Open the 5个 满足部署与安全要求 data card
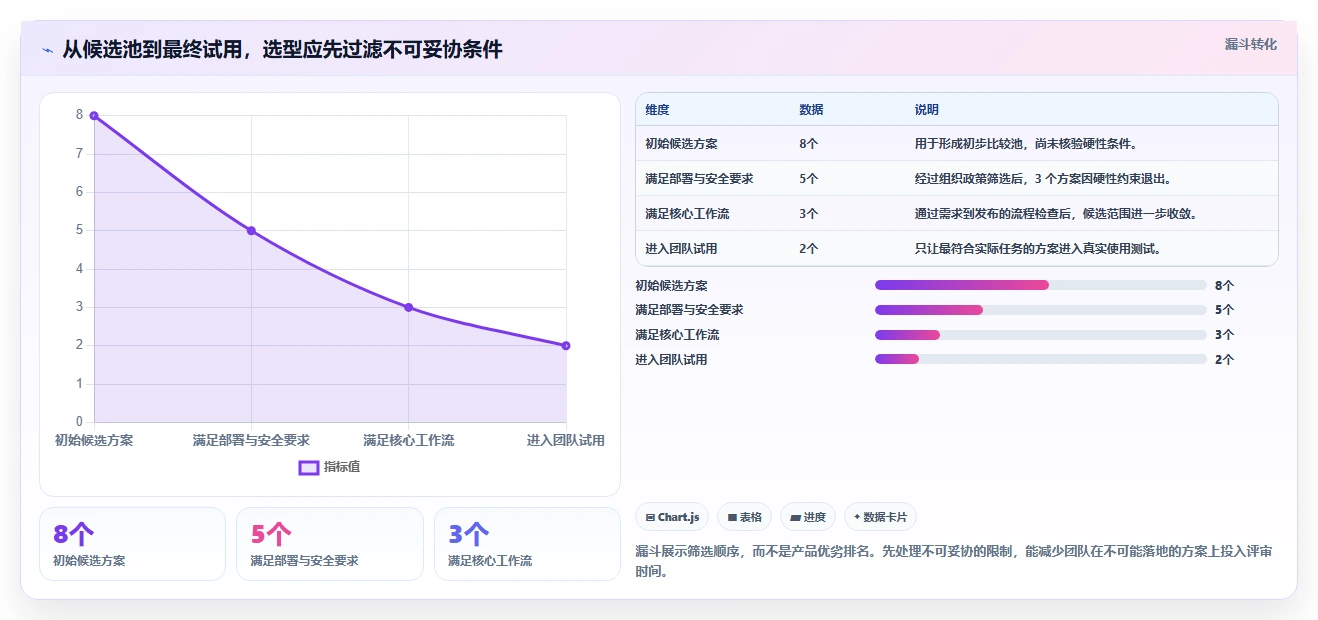Screen dimensions: 1318x620 pyautogui.click(x=330, y=544)
